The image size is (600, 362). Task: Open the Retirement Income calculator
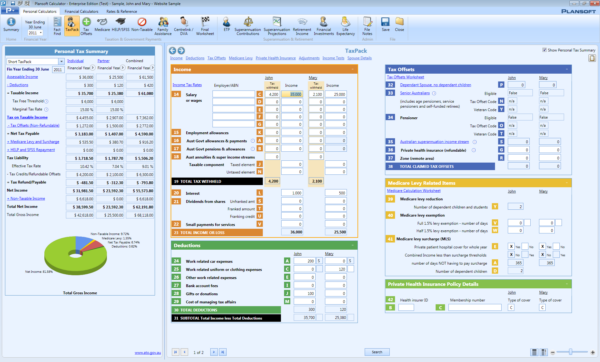[x=302, y=26]
